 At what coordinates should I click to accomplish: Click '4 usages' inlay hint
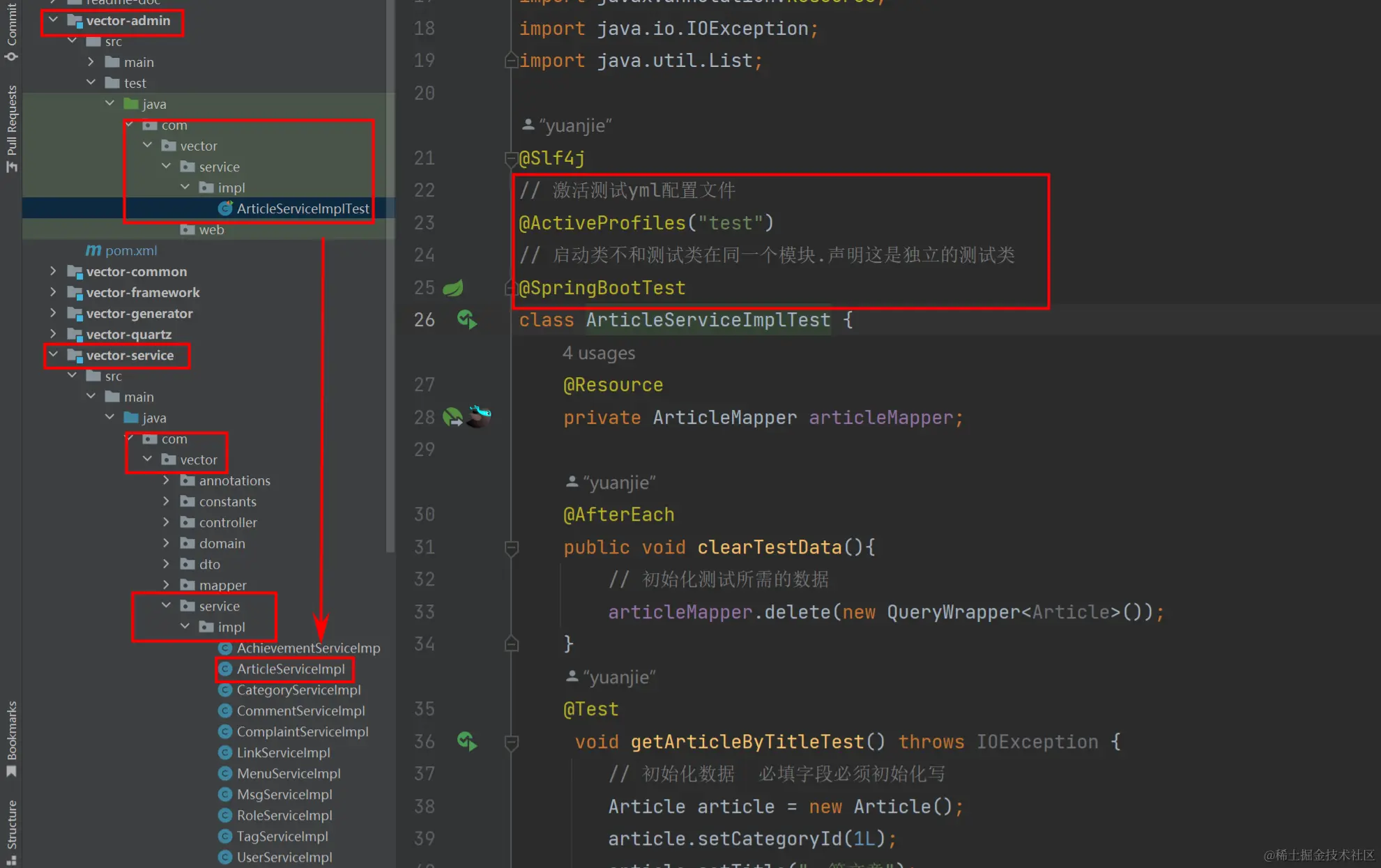[599, 353]
